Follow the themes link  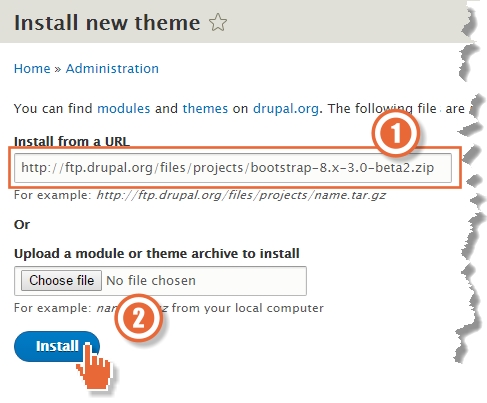[205, 109]
